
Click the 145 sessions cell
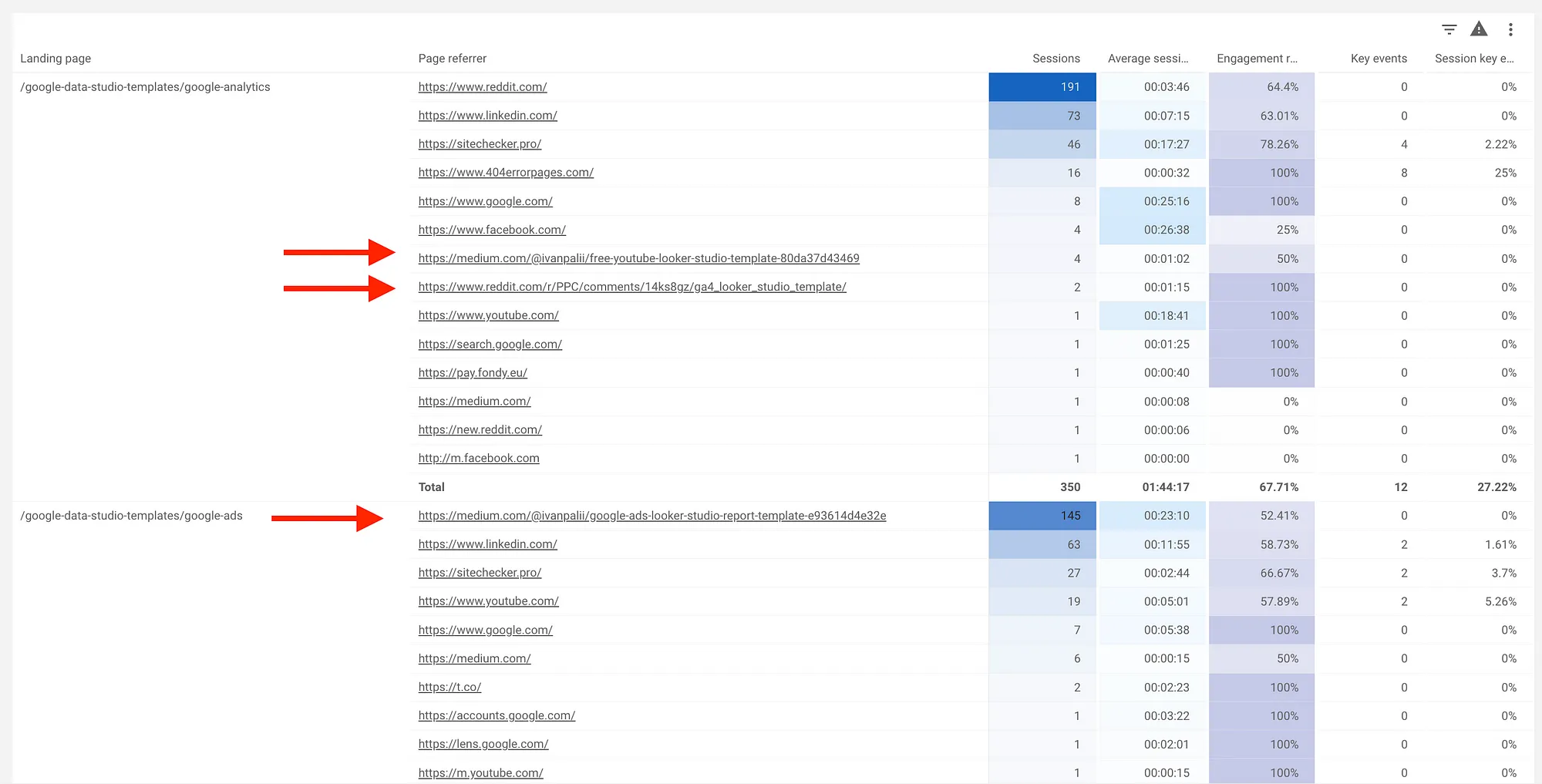coord(1042,516)
